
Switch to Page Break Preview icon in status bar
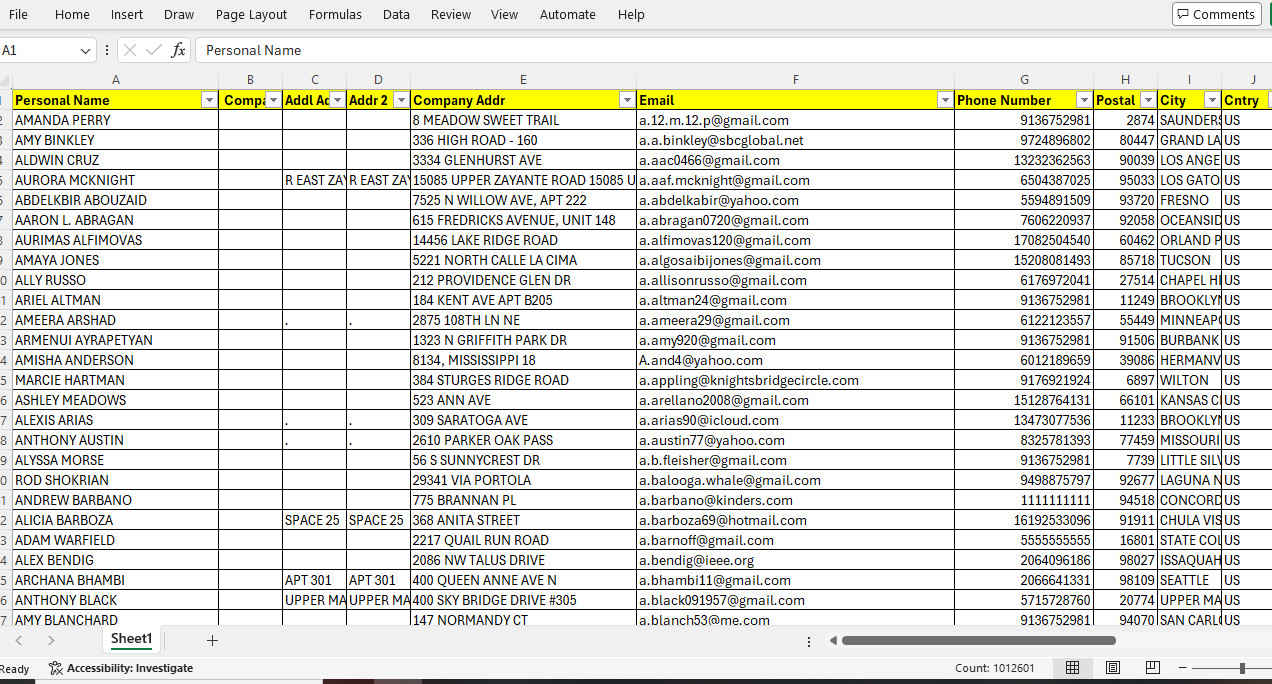(x=1152, y=668)
